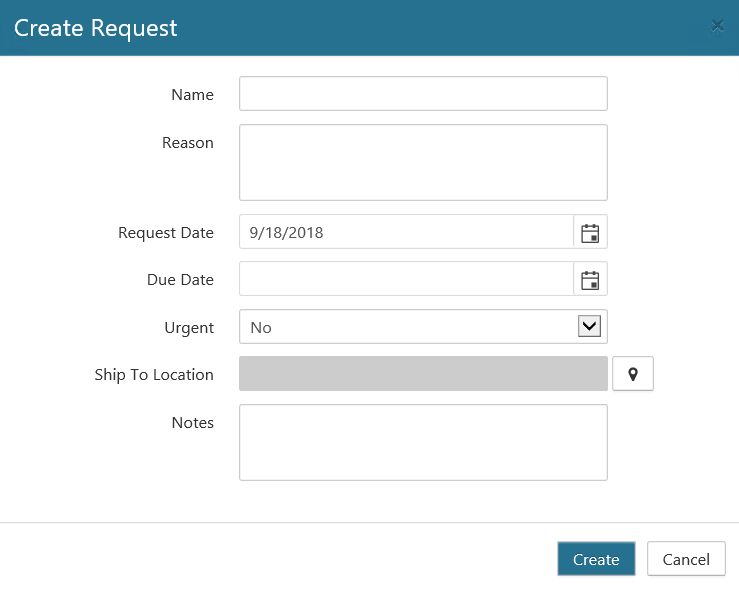The height and width of the screenshot is (591, 739).
Task: Click the Reason field label
Action: point(188,143)
